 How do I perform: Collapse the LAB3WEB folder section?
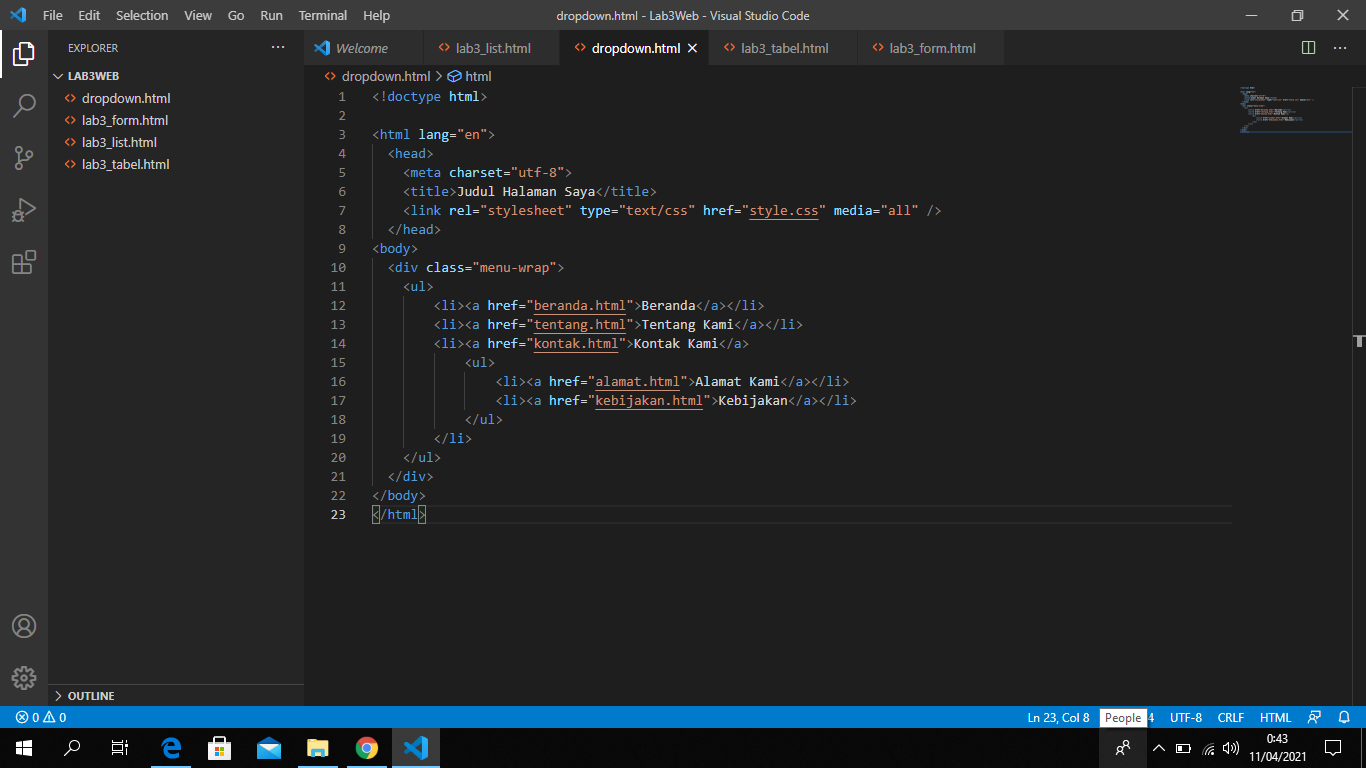(94, 76)
